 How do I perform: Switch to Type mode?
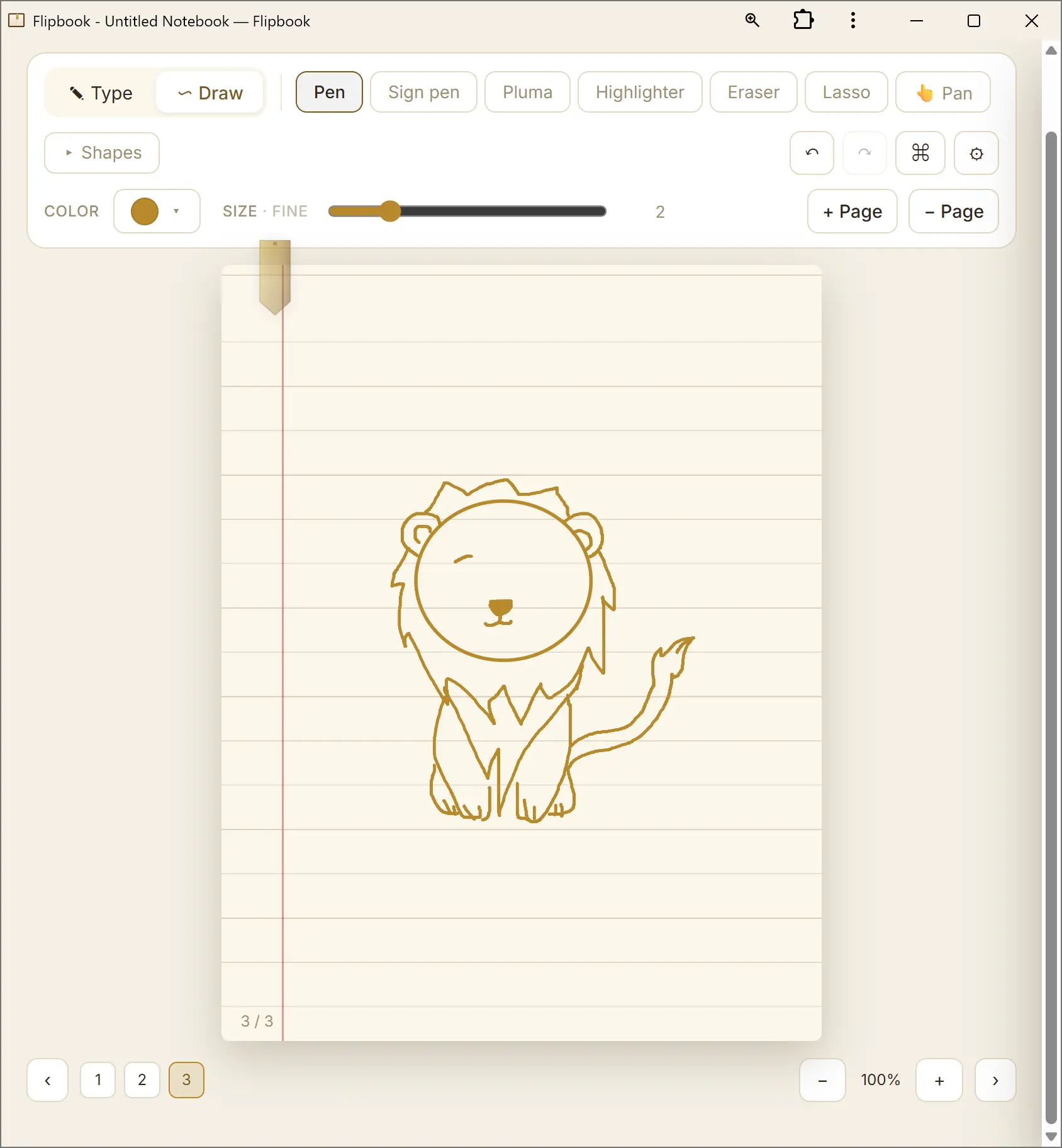[x=101, y=93]
